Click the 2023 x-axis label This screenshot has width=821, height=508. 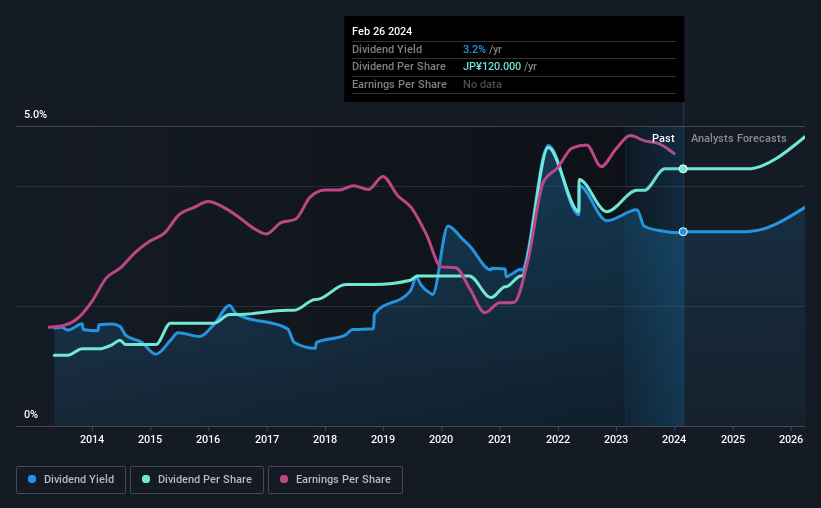[x=616, y=439]
